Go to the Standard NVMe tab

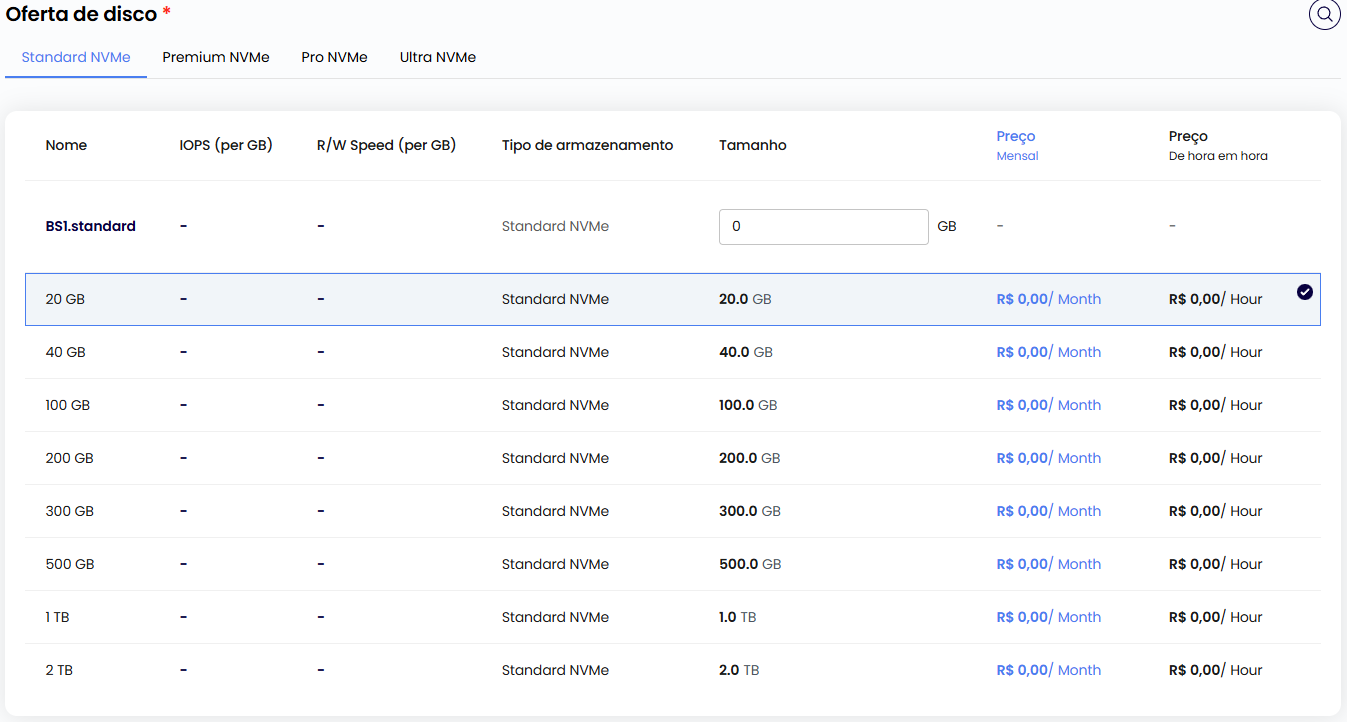click(x=76, y=57)
